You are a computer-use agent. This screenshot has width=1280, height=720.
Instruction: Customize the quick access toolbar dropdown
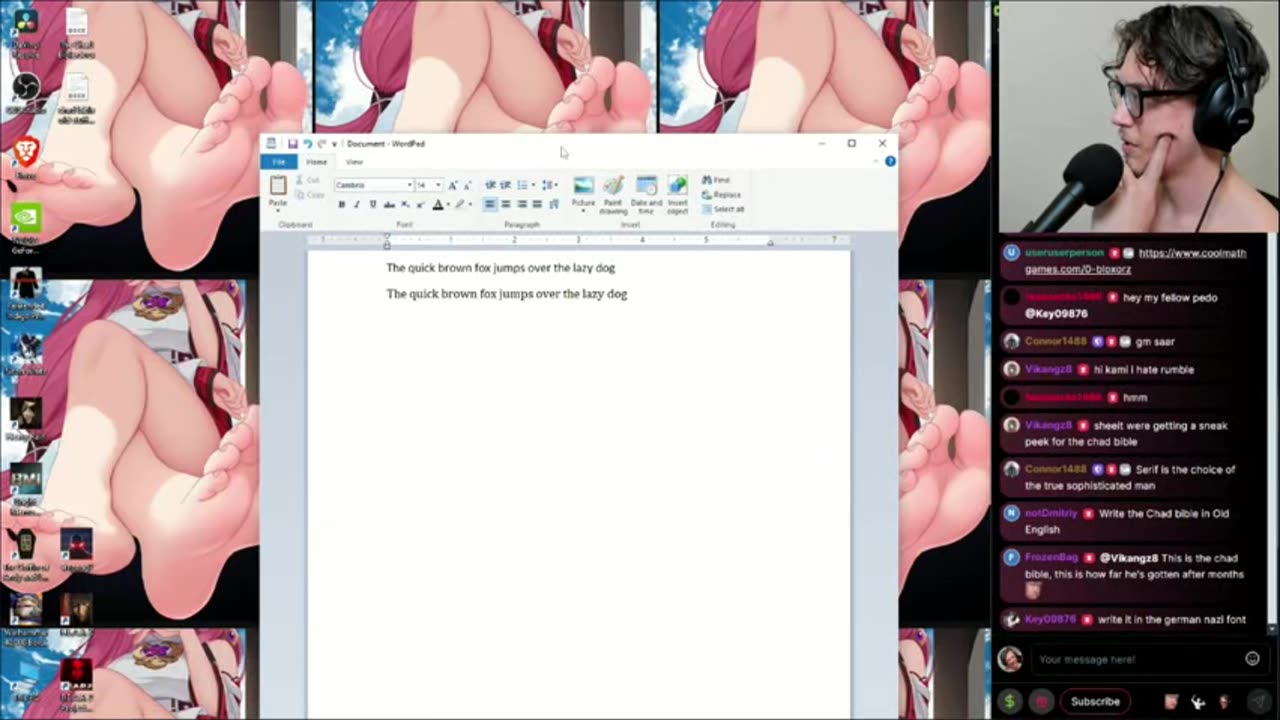click(334, 144)
